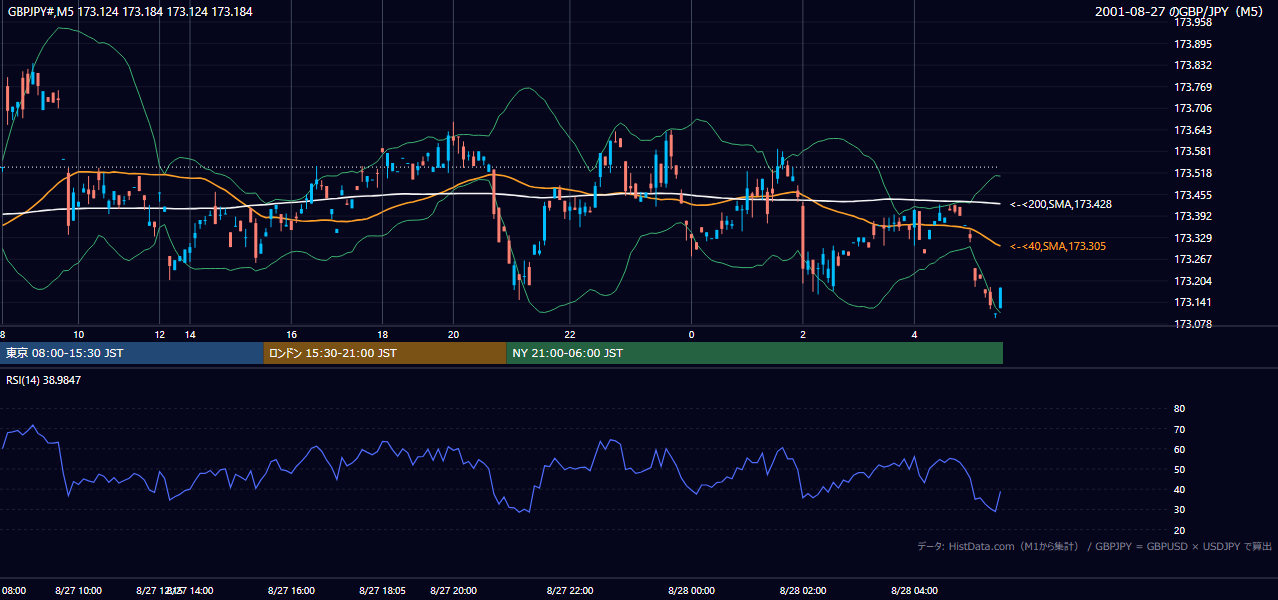Click the hour 16 marker under the price chart
Image resolution: width=1278 pixels, height=600 pixels.
coord(291,334)
